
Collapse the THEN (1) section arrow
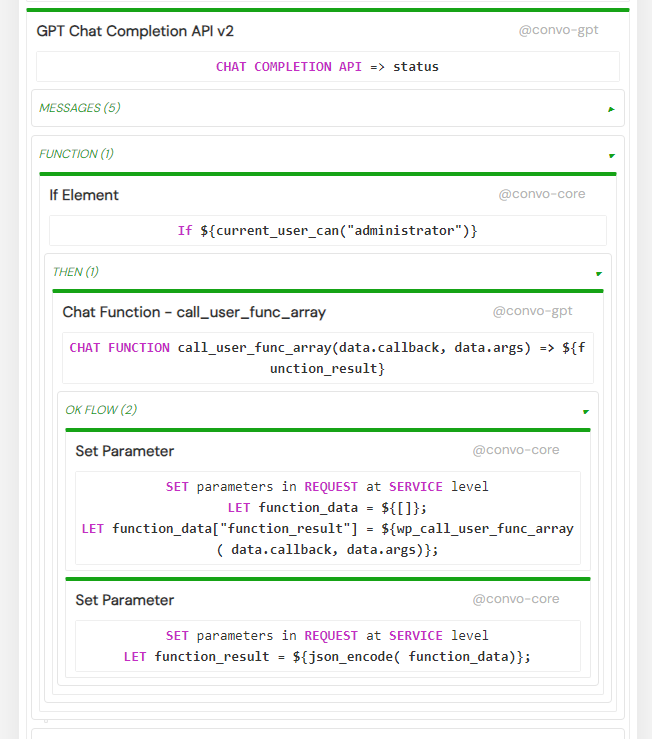(599, 274)
